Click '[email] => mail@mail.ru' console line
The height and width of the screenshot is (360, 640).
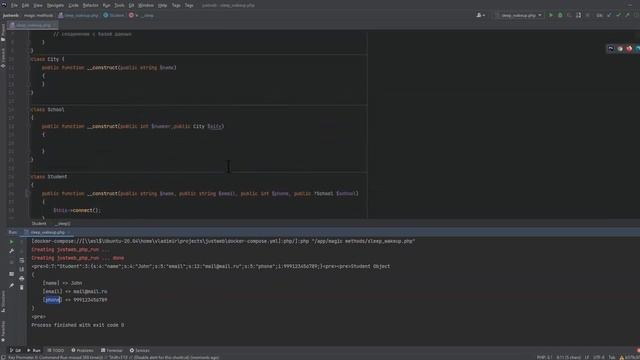click(x=75, y=291)
